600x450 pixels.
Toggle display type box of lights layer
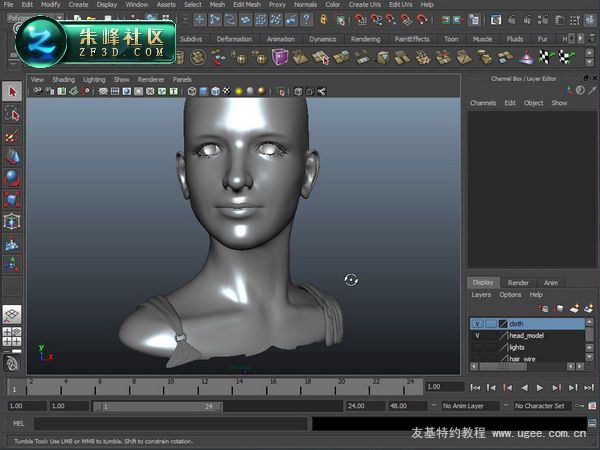pyautogui.click(x=491, y=347)
